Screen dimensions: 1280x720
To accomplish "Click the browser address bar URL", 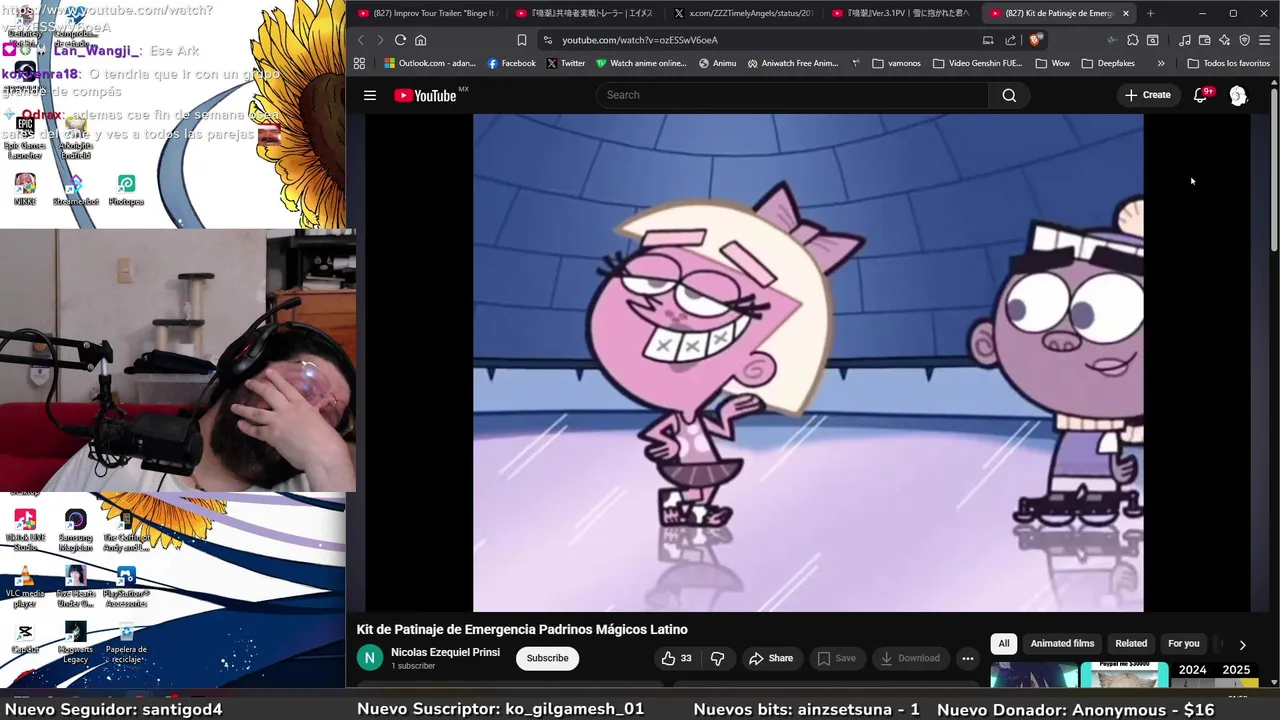I will click(640, 40).
